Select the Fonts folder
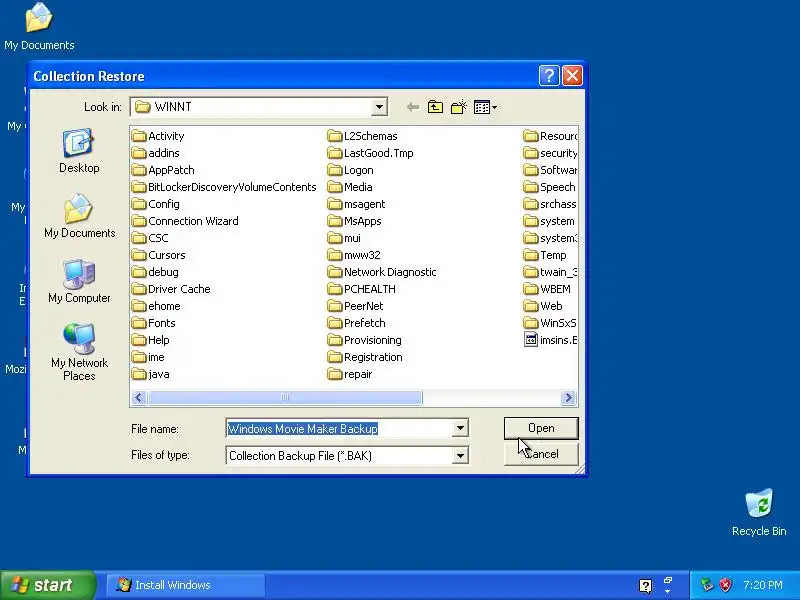 (x=154, y=323)
